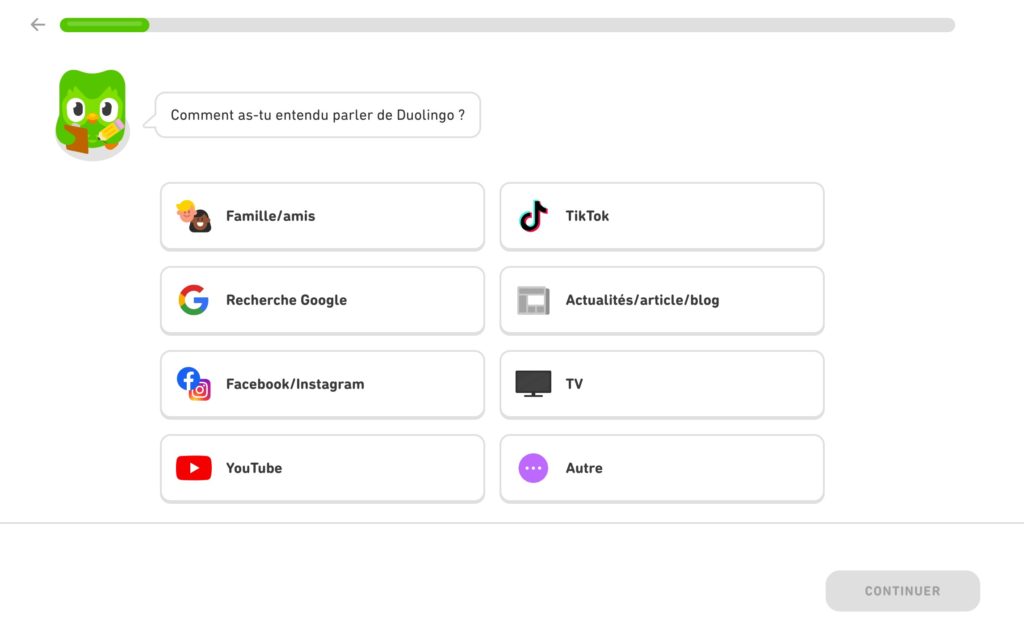Choose the TikTok answer label
This screenshot has height=633, width=1024.
(x=587, y=216)
